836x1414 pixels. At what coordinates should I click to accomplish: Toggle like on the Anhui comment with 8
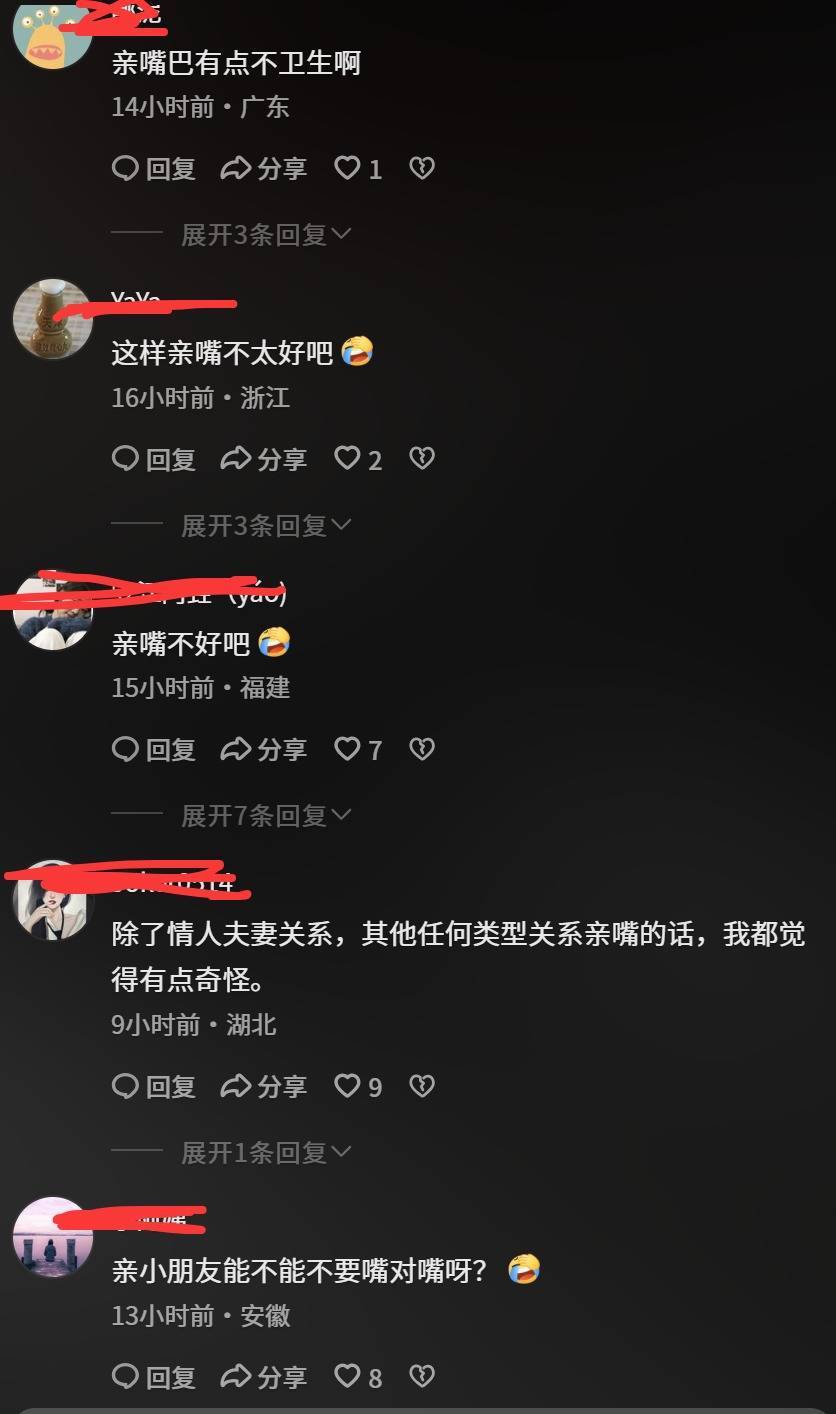pyautogui.click(x=358, y=1378)
